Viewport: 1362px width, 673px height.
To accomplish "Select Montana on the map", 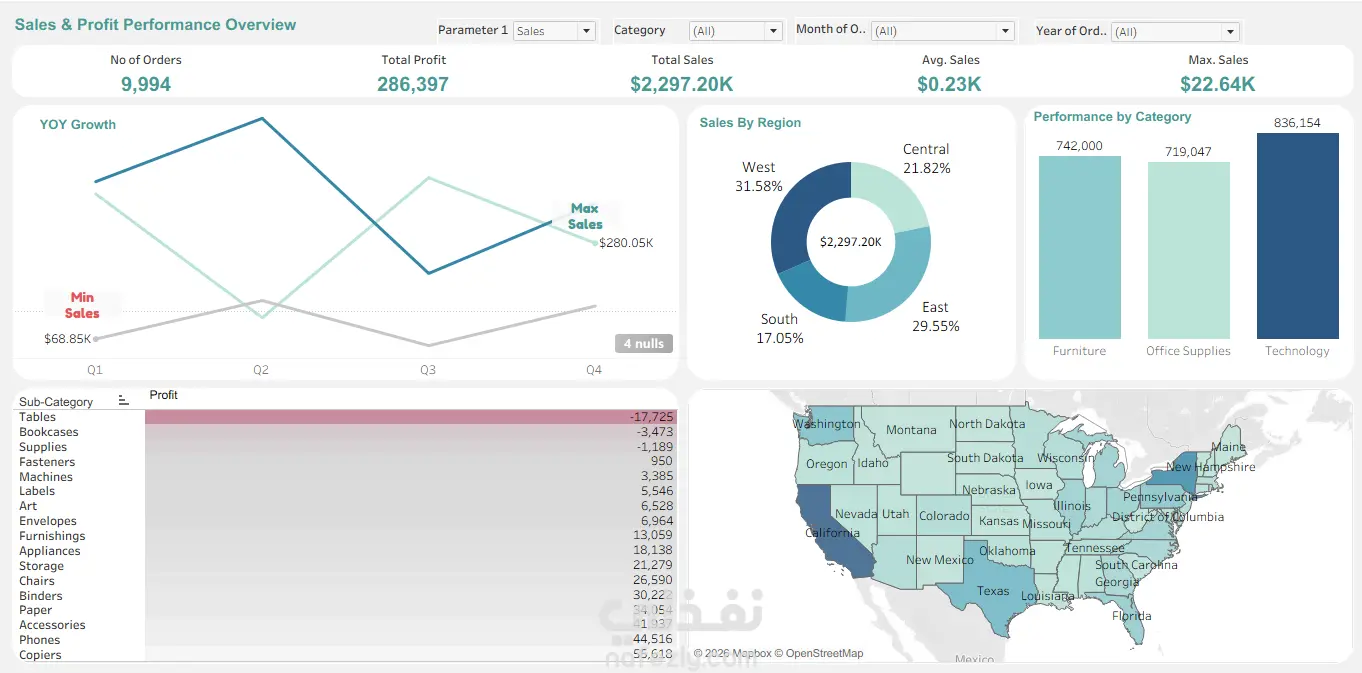I will click(911, 430).
